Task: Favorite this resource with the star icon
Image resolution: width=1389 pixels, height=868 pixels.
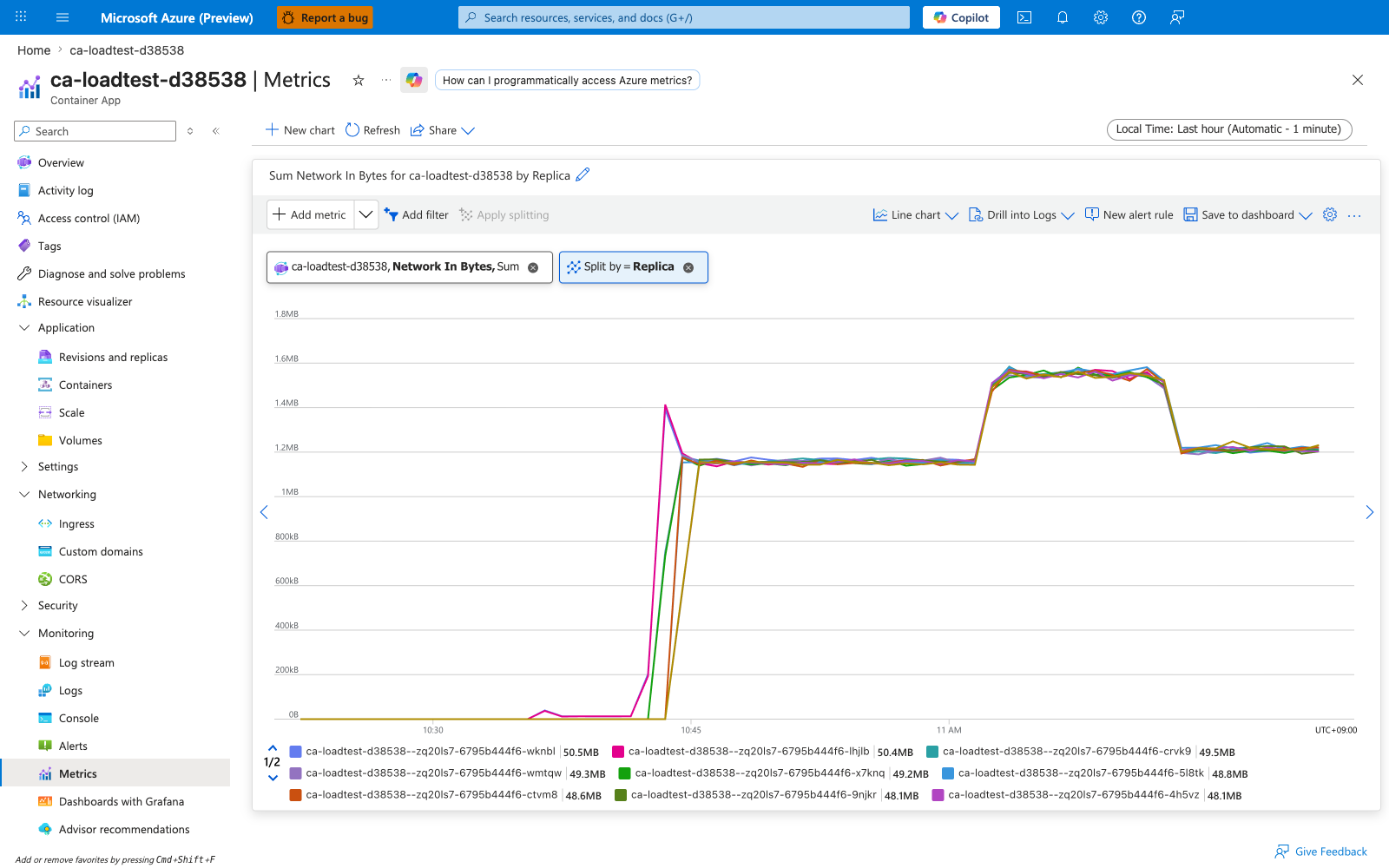Action: [359, 80]
